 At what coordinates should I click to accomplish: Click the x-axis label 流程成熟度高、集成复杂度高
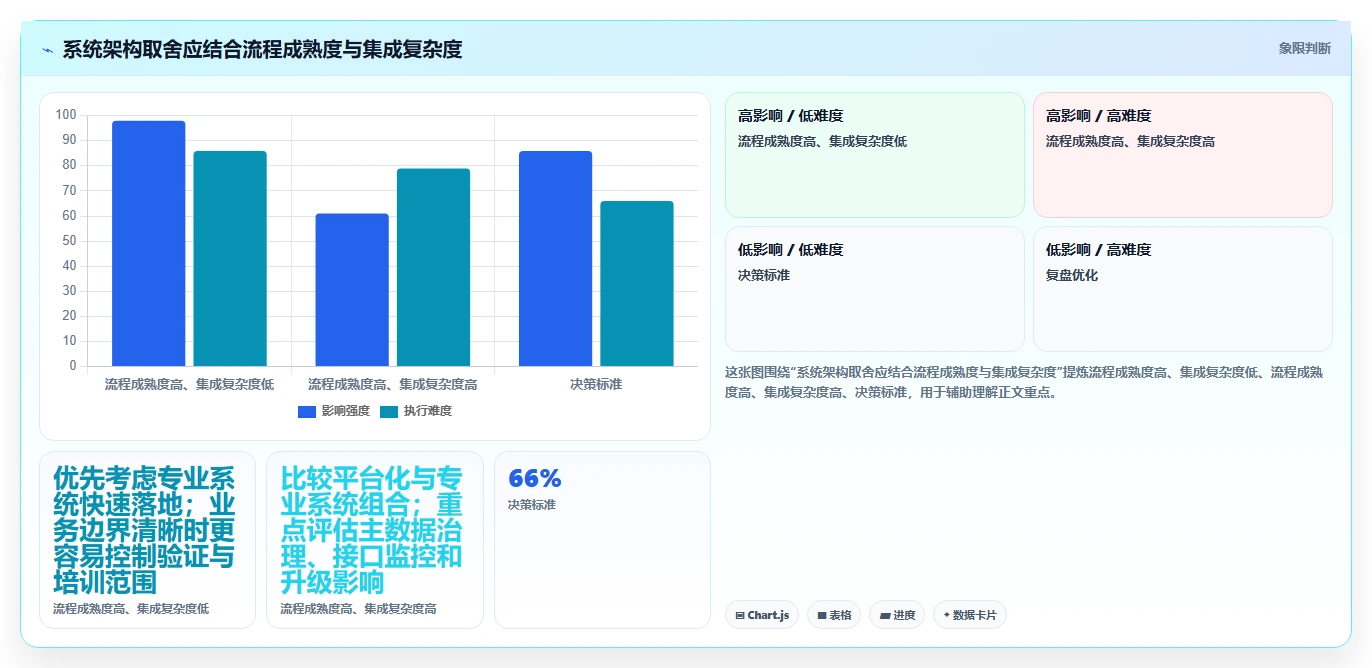392,384
